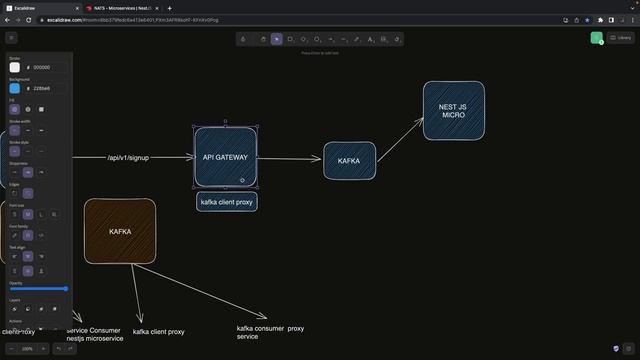Set font size to XL
The width and height of the screenshot is (640, 360).
pyautogui.click(x=54, y=214)
